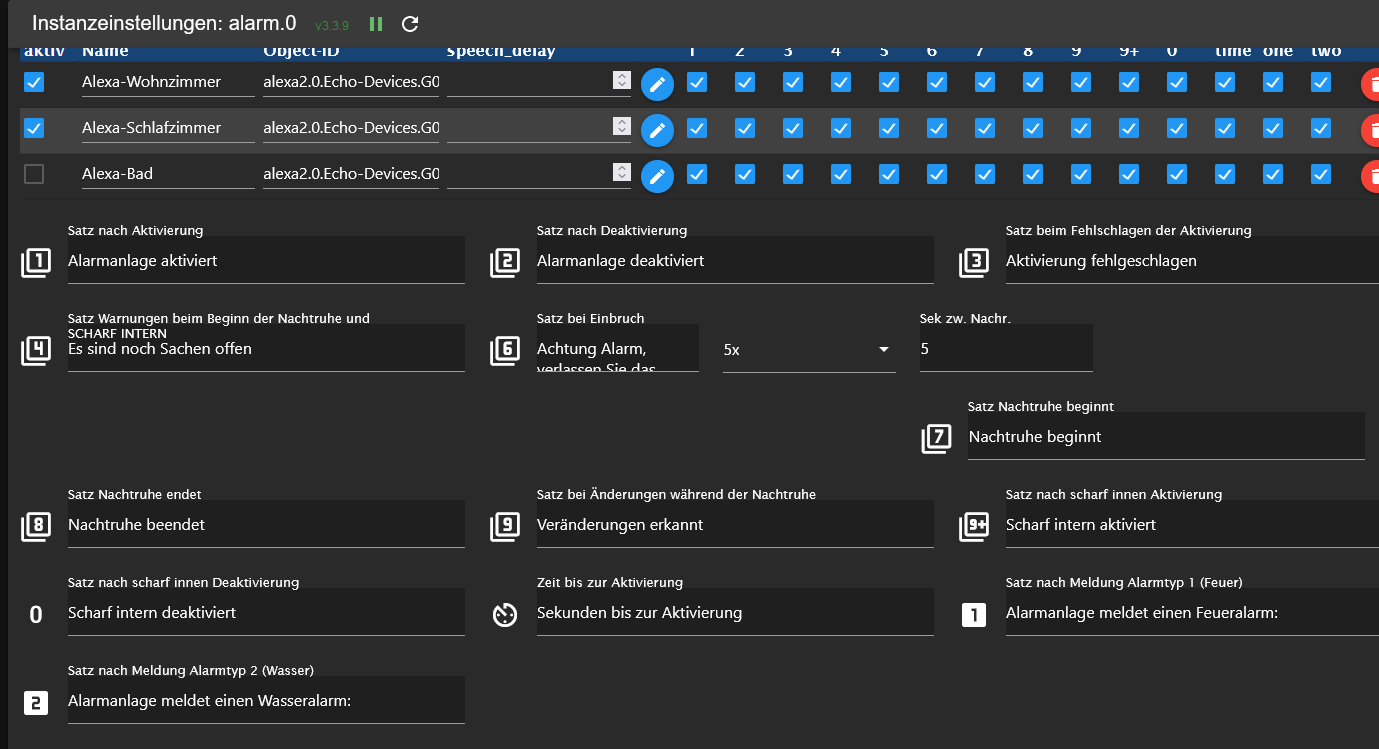Click the sentence 7 icon beside Nachtruhe beginnt
Image resolution: width=1379 pixels, height=749 pixels.
click(937, 438)
